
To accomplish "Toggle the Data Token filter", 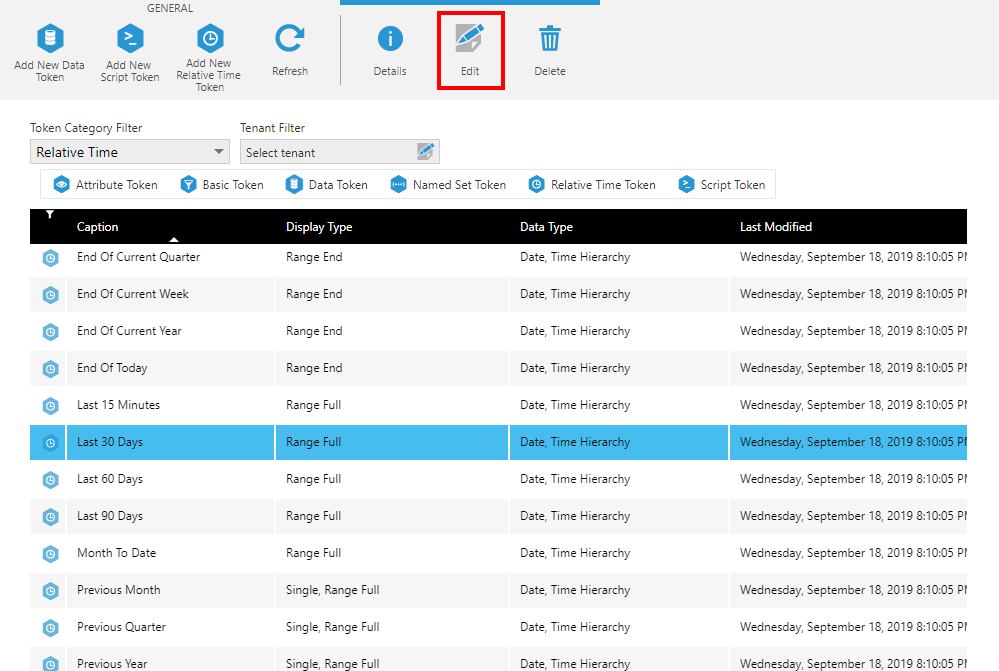I will tap(327, 185).
